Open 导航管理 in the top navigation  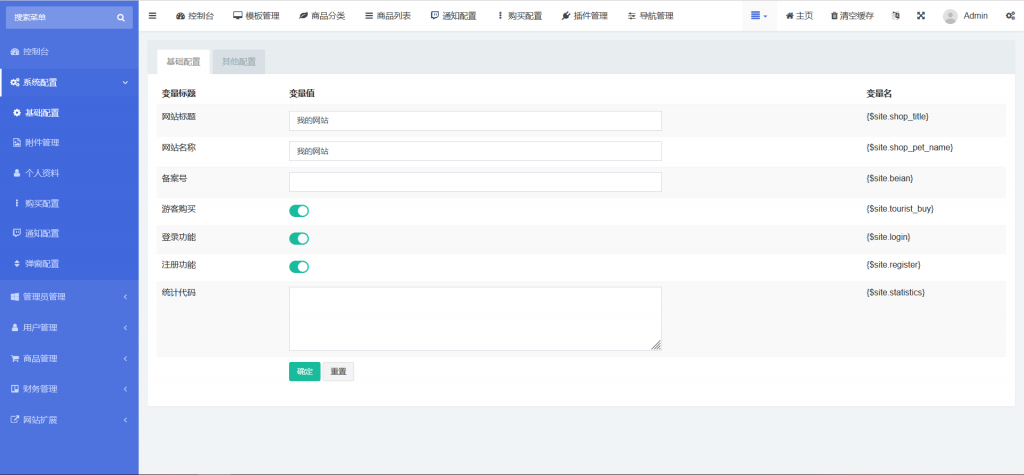650,16
